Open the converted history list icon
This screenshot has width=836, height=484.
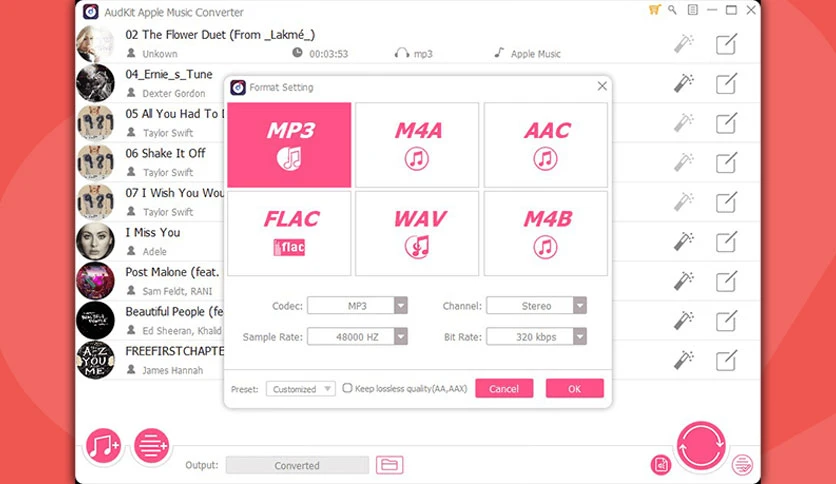tap(742, 465)
